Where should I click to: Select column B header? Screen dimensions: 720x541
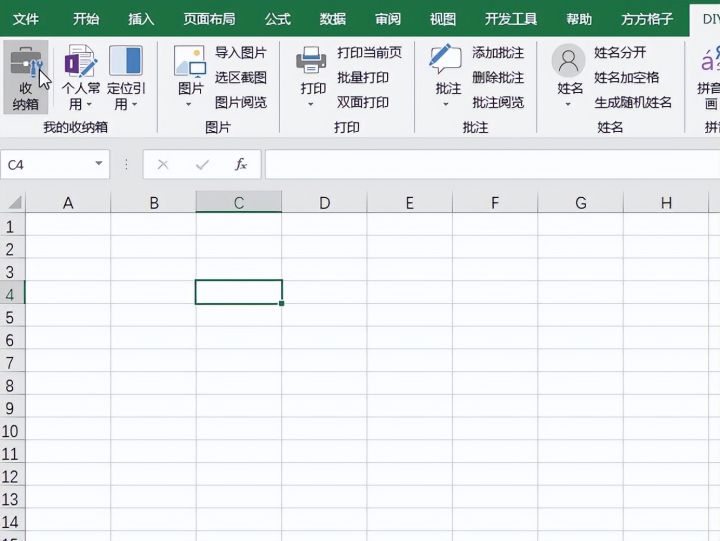click(153, 203)
